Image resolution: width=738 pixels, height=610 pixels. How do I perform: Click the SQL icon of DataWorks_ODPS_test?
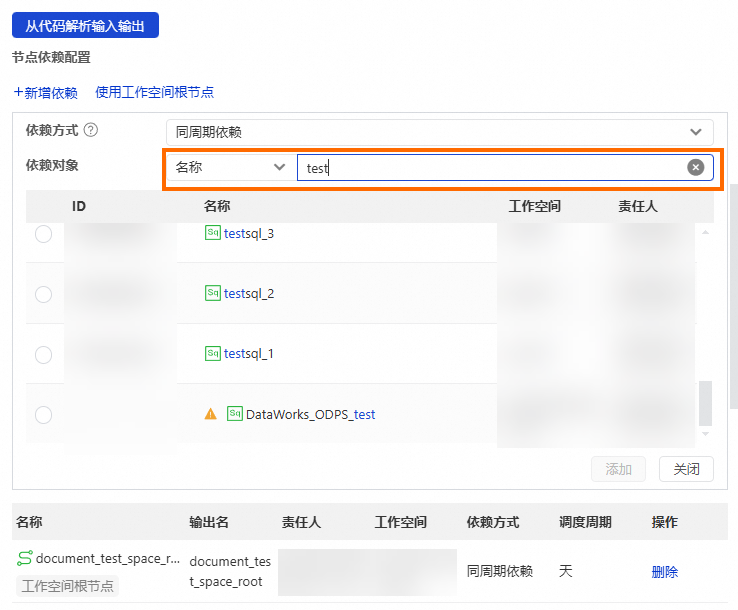click(x=235, y=413)
